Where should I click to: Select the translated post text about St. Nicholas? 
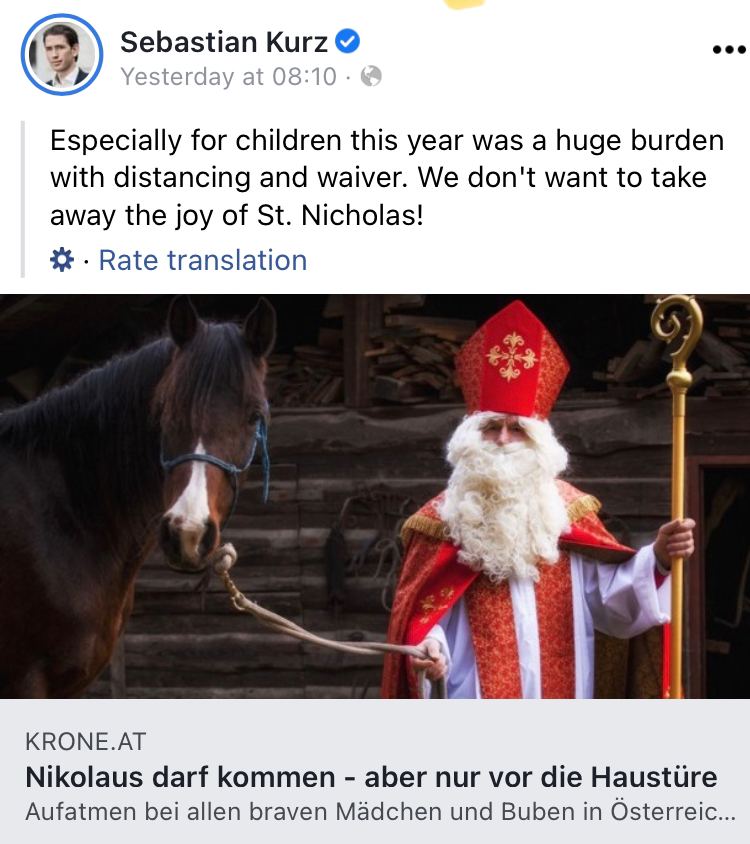point(387,178)
